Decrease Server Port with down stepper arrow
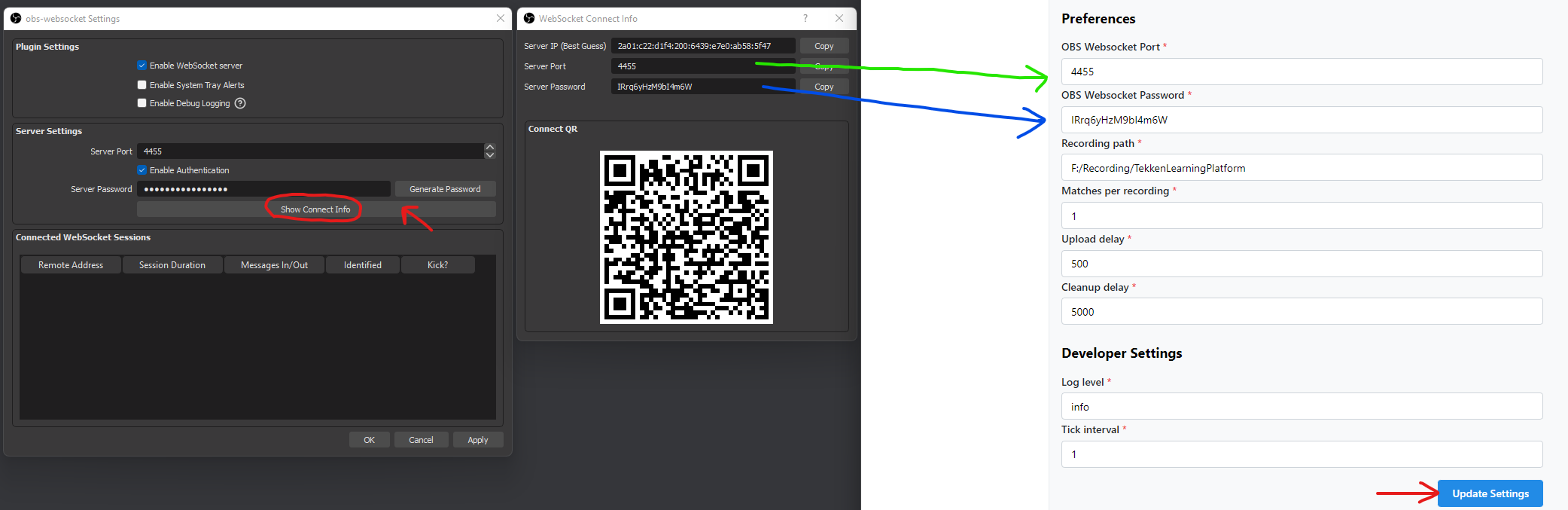The image size is (1568, 510). [490, 155]
